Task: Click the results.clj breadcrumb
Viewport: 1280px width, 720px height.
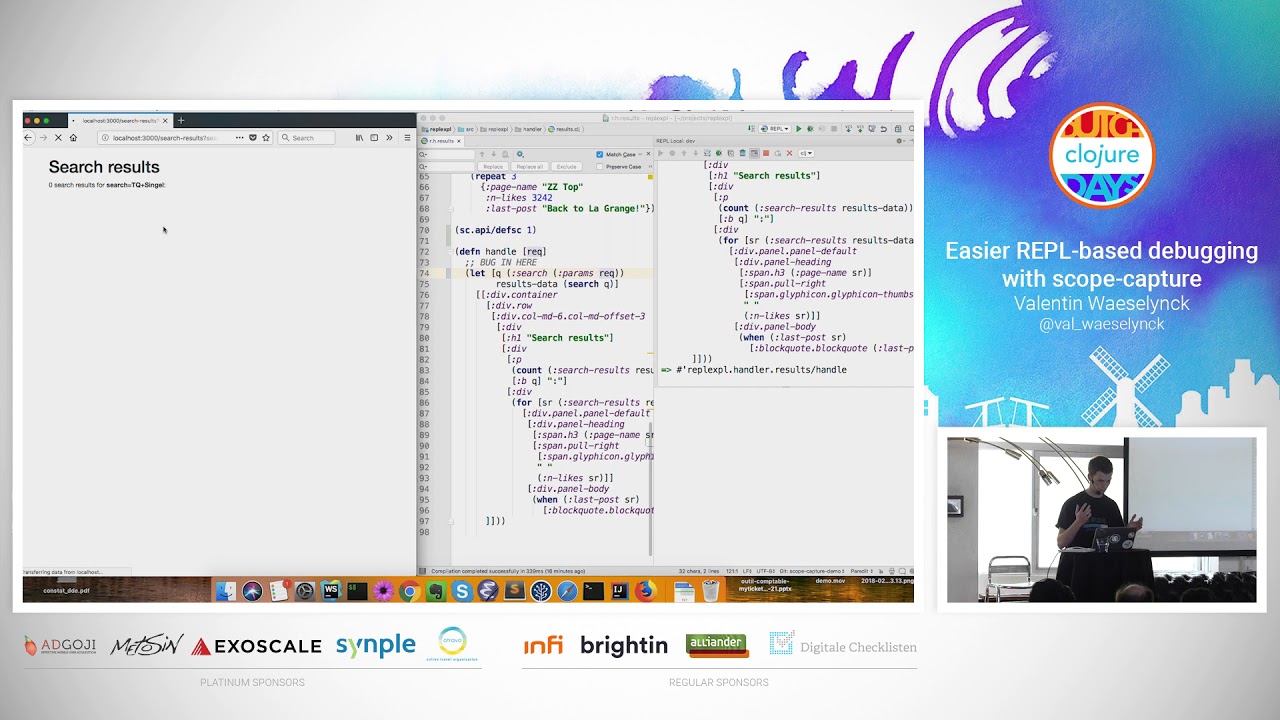Action: click(564, 129)
